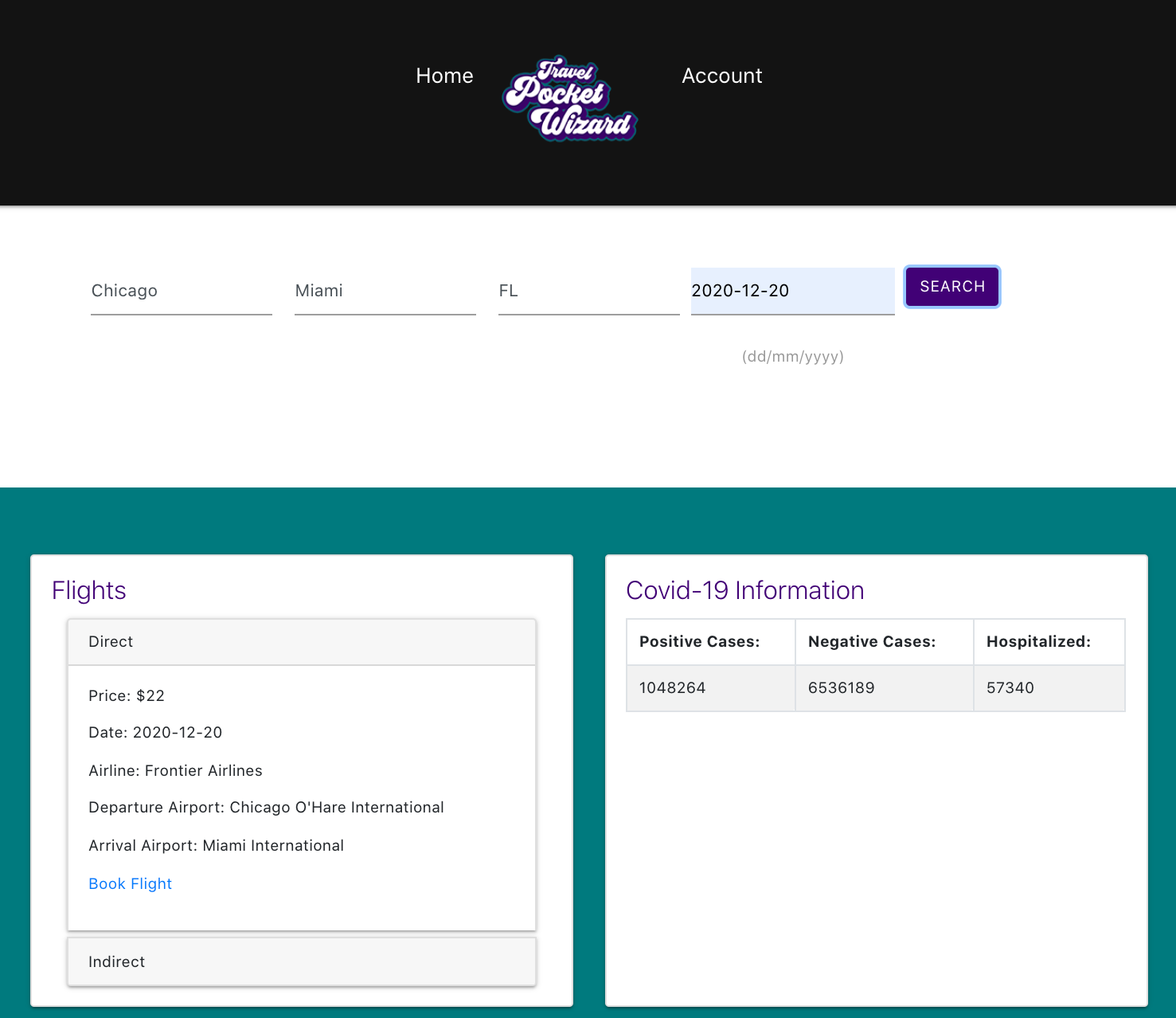
Task: Go to the Home page
Action: (444, 76)
